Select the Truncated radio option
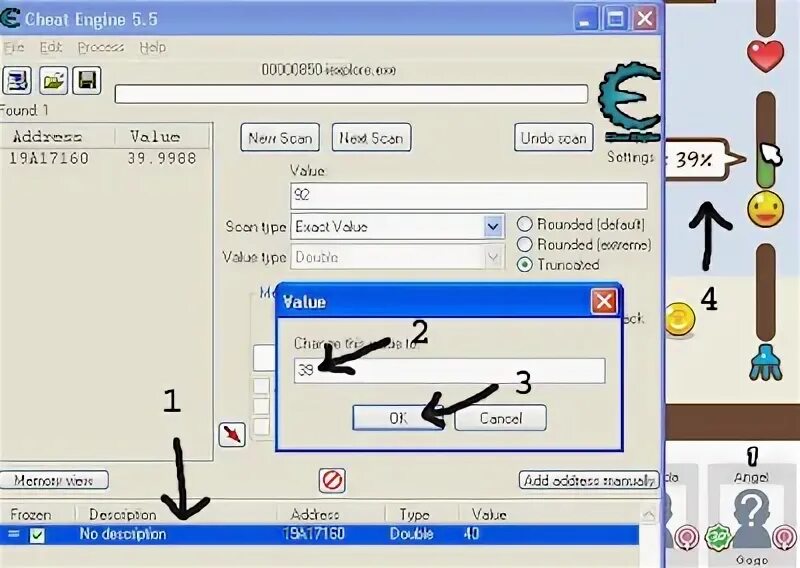800x568 pixels. click(524, 265)
